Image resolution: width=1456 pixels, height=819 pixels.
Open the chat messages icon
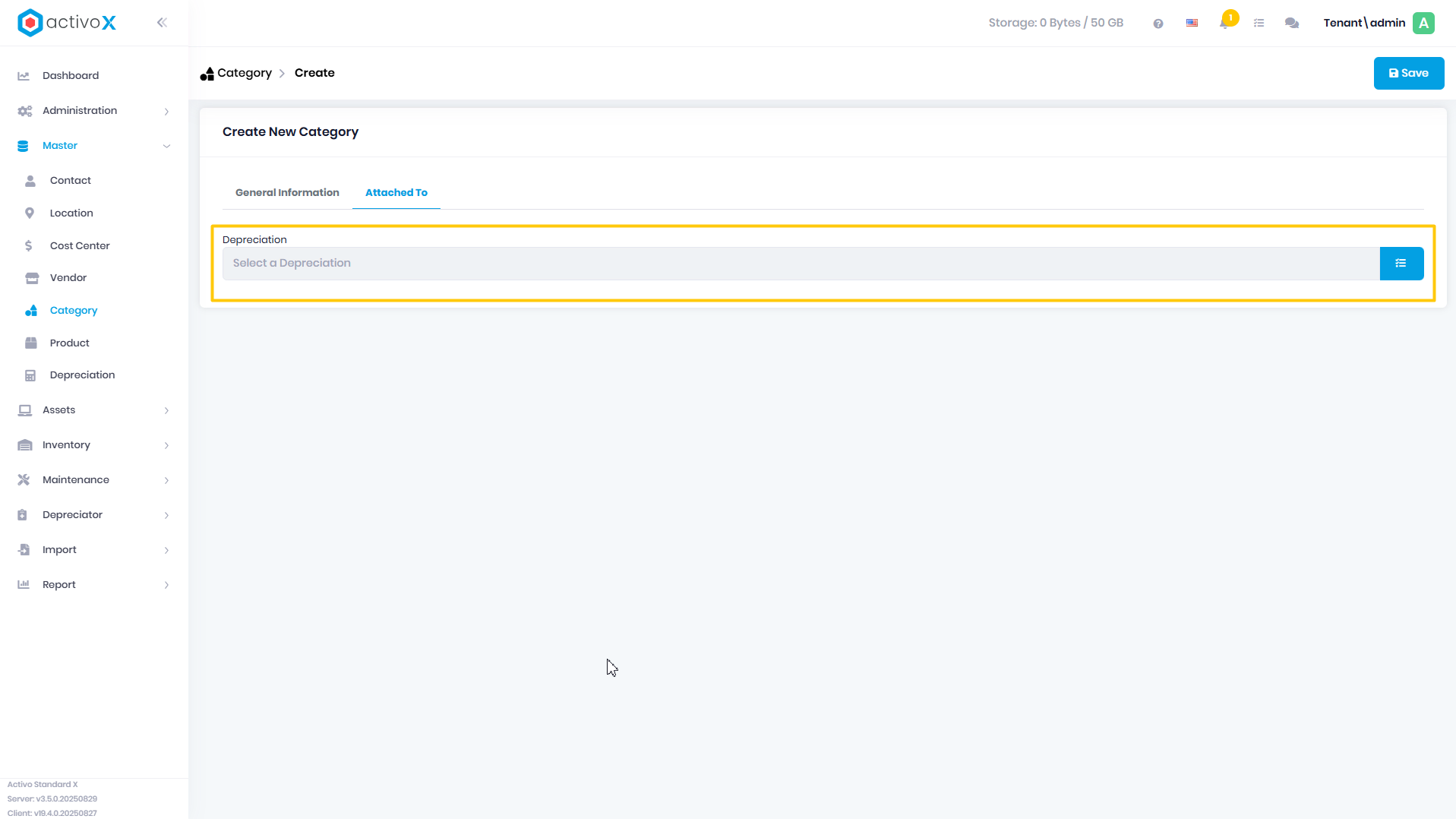[x=1292, y=24]
